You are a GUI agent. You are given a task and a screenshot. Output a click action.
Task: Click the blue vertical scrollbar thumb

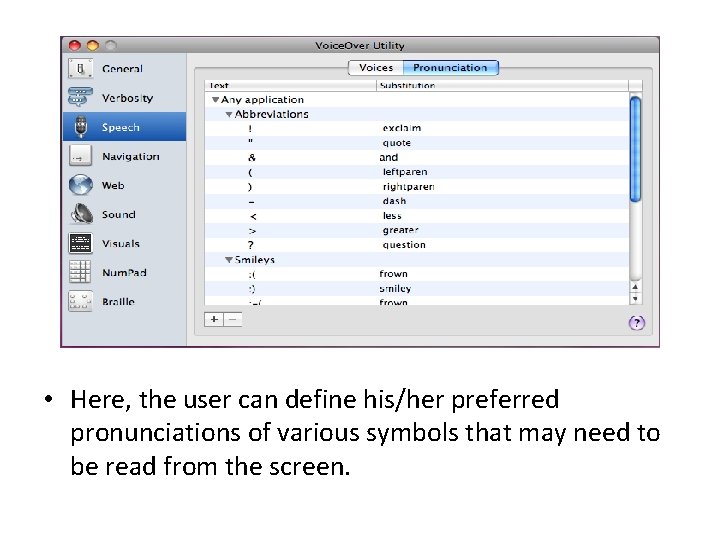(x=635, y=149)
